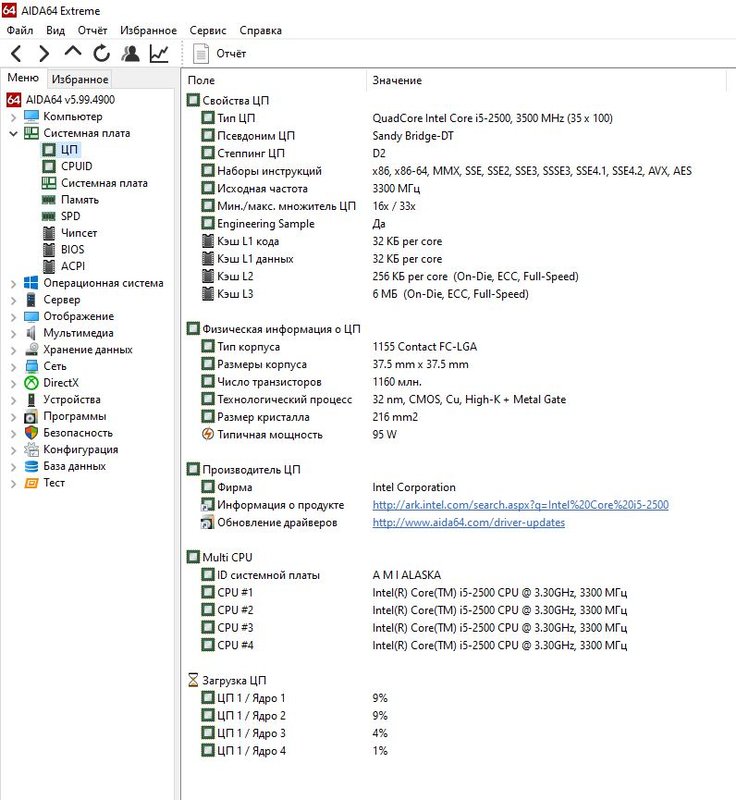Image resolution: width=736 pixels, height=800 pixels.
Task: Click the Хранение данных icon
Action: point(32,349)
